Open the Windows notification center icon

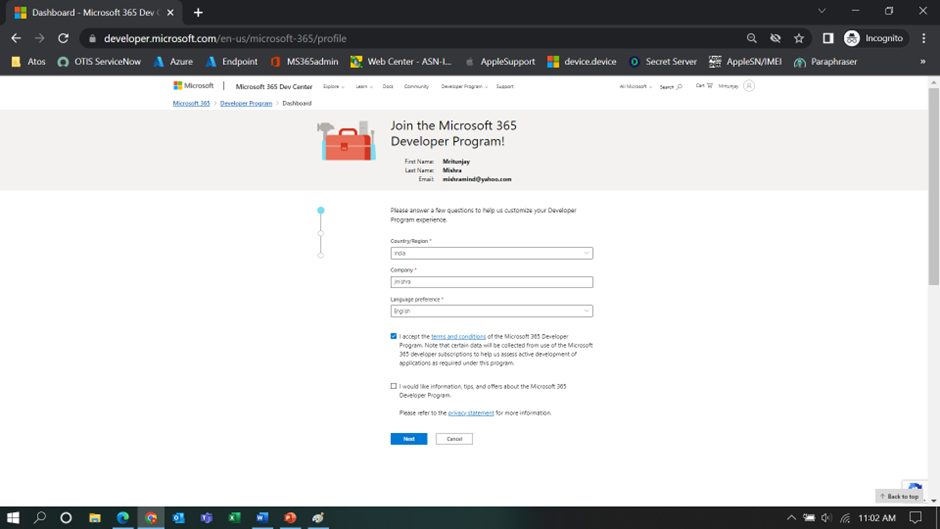click(915, 518)
